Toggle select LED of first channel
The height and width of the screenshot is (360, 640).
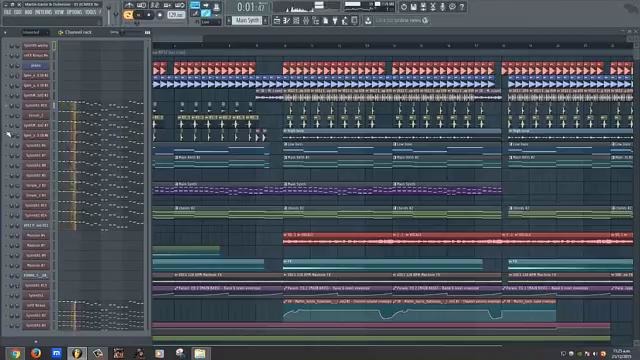(x=54, y=45)
